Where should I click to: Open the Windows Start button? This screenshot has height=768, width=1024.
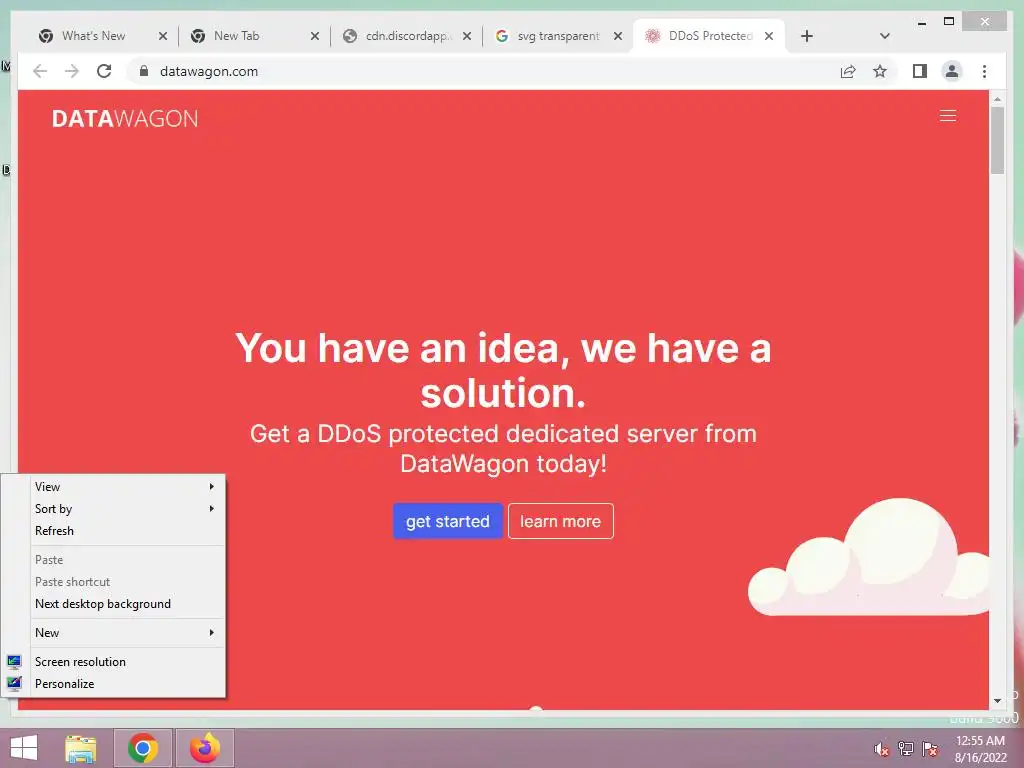[24, 748]
